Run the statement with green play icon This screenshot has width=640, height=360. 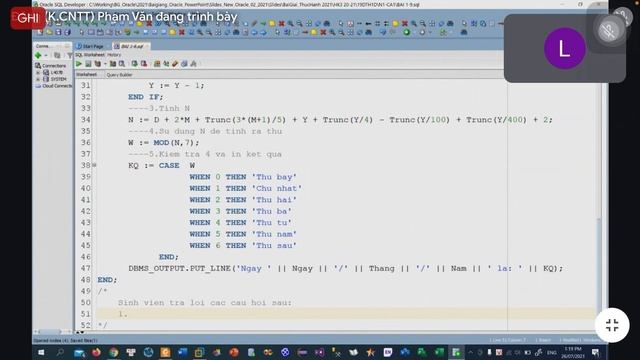pos(78,64)
